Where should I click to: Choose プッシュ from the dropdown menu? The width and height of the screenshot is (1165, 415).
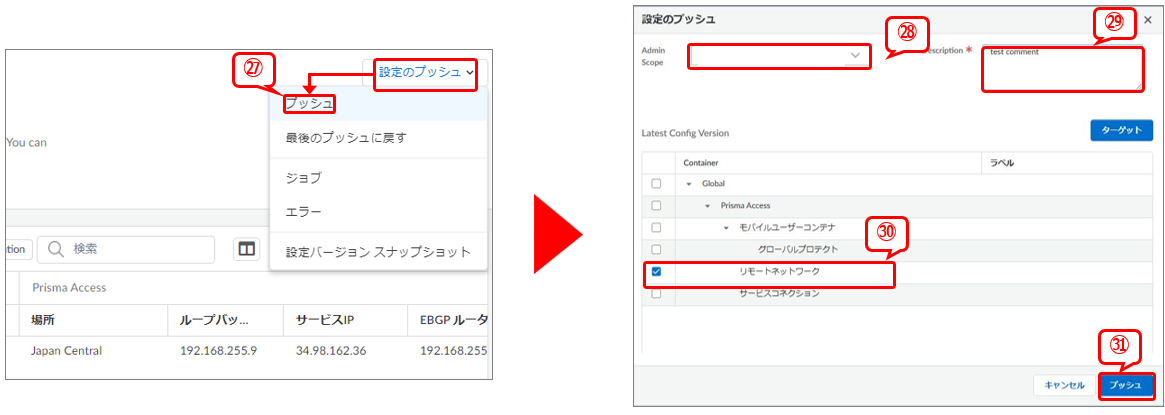(308, 103)
